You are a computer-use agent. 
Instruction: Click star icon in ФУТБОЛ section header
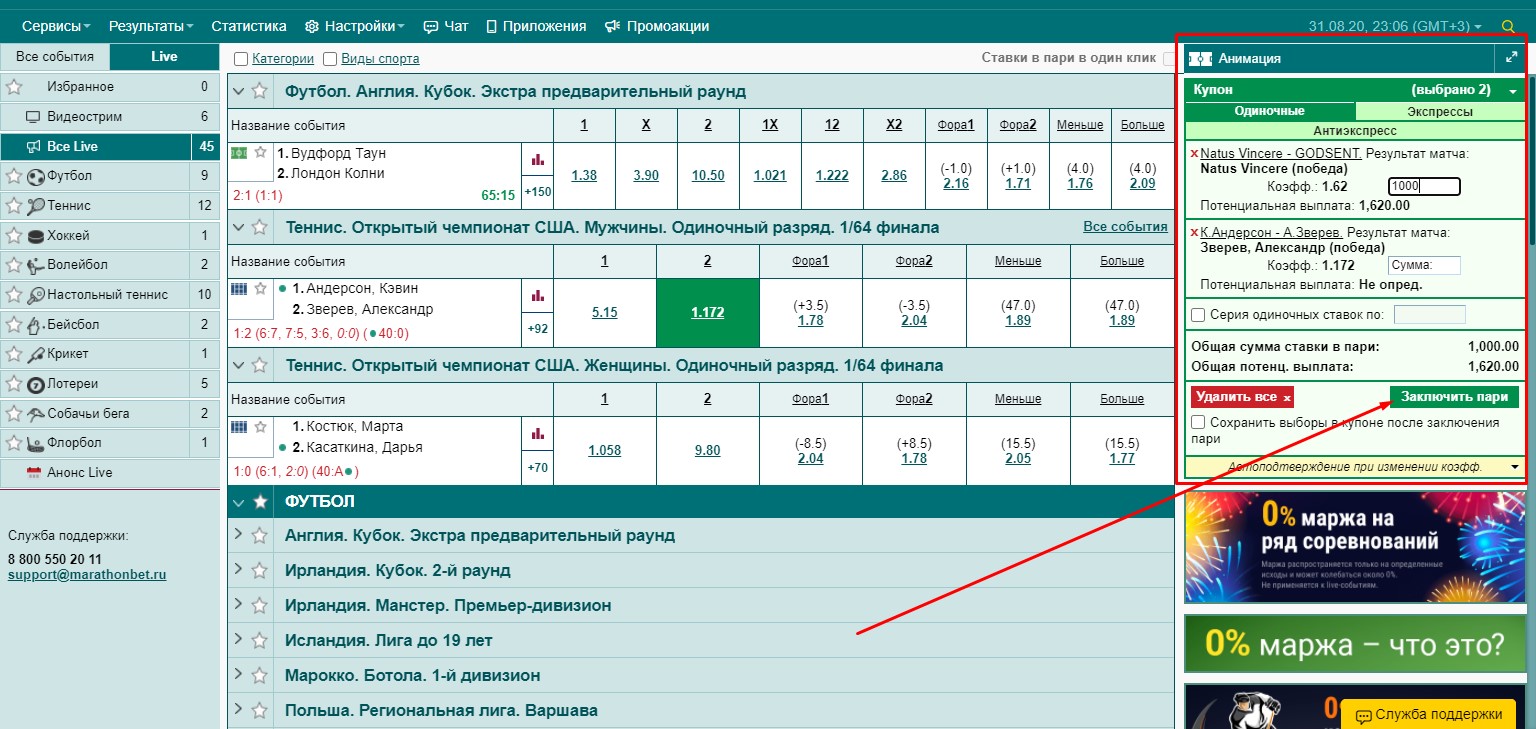(260, 501)
